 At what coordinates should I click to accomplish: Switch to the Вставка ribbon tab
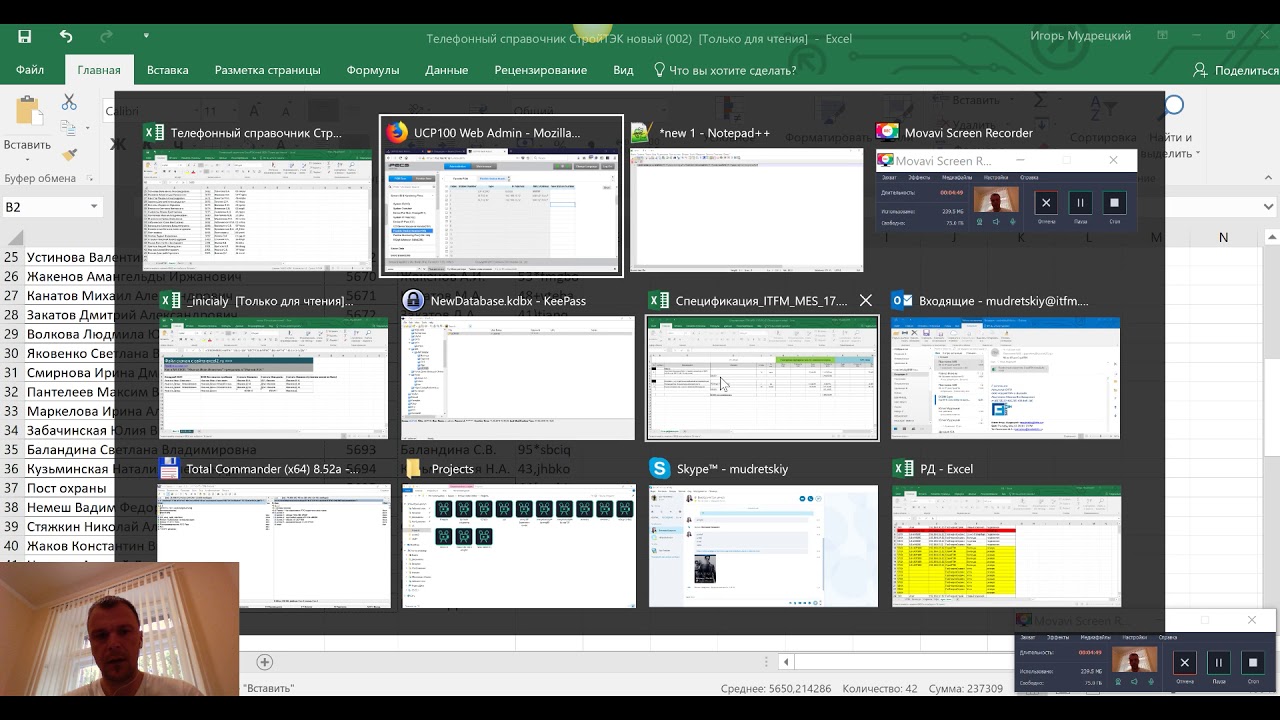tap(167, 70)
